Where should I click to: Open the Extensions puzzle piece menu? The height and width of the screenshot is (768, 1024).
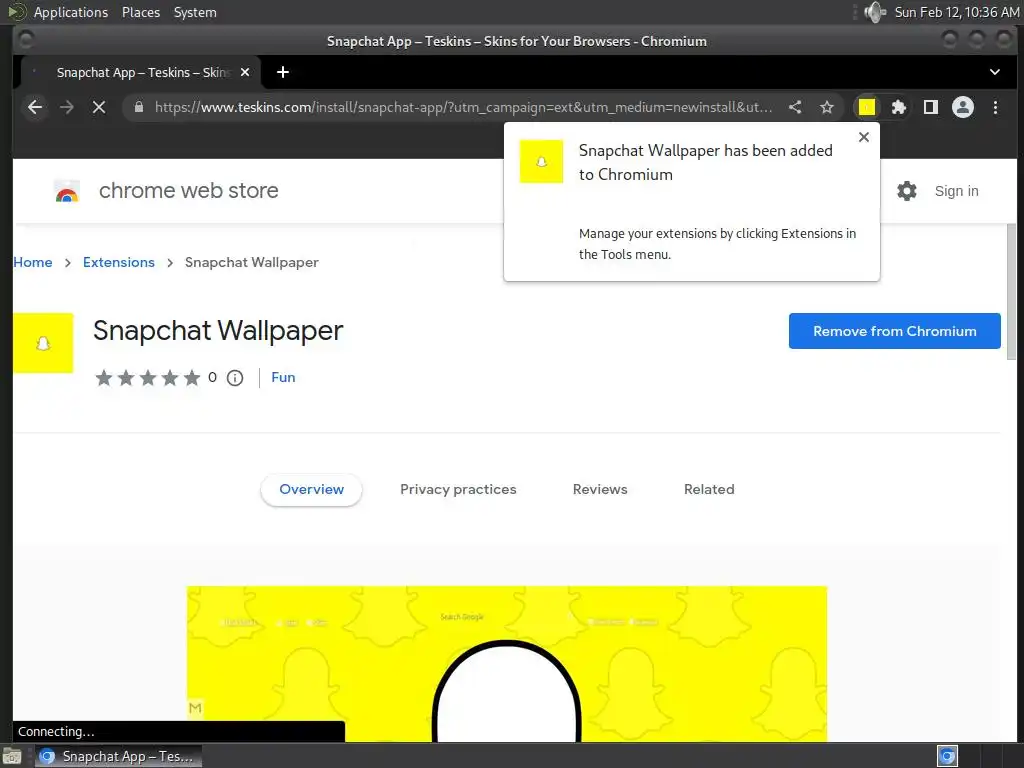(899, 107)
